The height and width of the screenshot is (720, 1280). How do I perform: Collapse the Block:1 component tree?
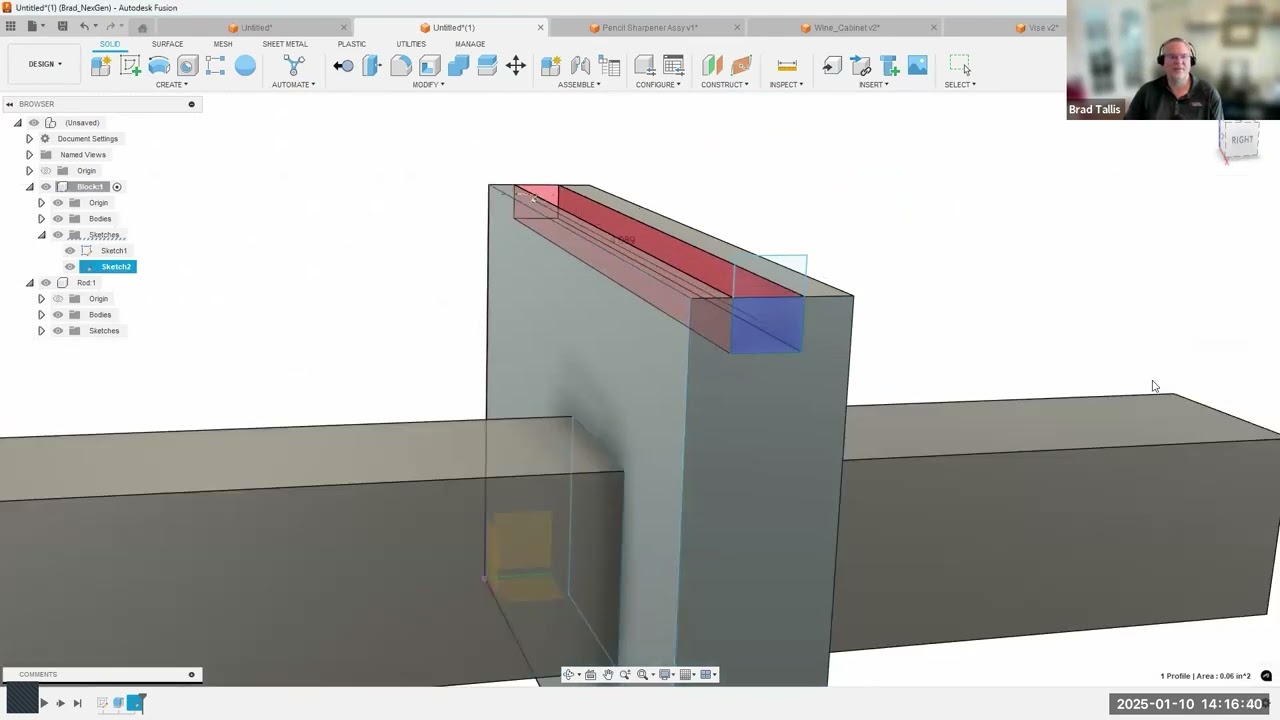pos(29,187)
